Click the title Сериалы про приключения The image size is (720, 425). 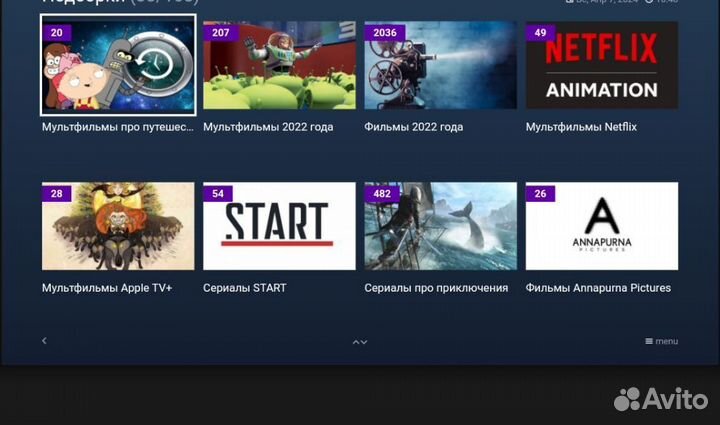point(436,288)
